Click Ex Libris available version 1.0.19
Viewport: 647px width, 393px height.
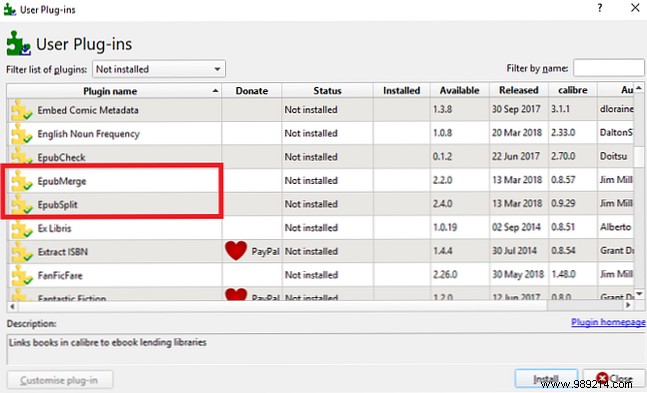pyautogui.click(x=445, y=227)
